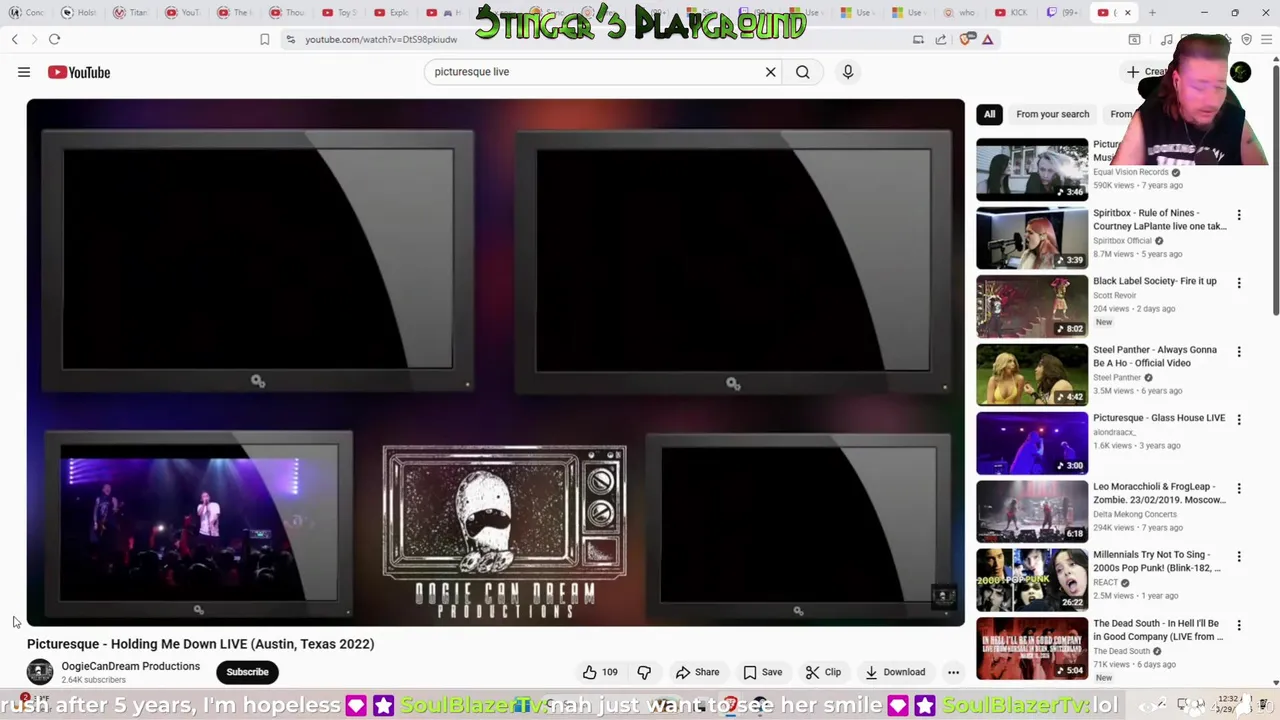Open Brave Rewards triangle icon
Screen dimensions: 1280x720
(987, 39)
